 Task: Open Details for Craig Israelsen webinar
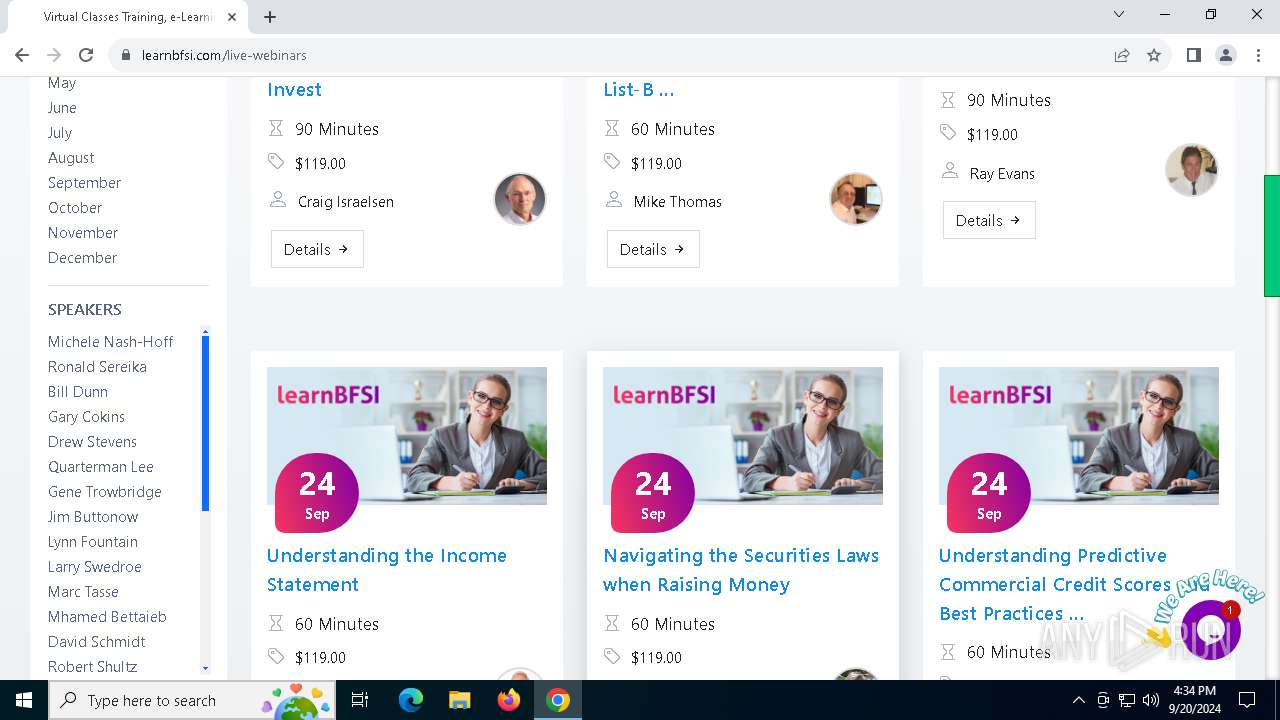click(x=317, y=250)
